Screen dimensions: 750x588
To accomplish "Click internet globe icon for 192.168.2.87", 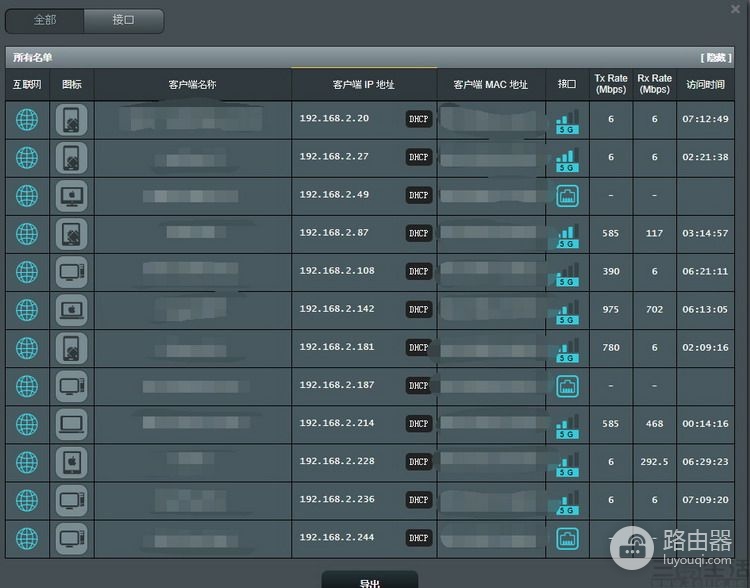I will pyautogui.click(x=27, y=234).
